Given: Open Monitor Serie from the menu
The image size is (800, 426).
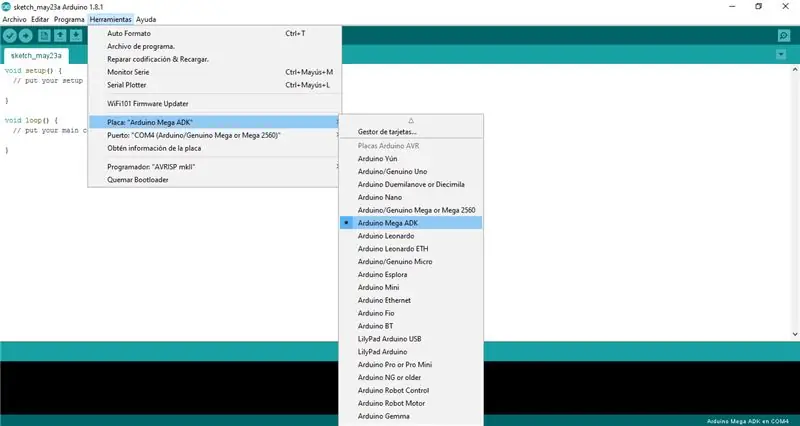Looking at the screenshot, I should pos(213,72).
